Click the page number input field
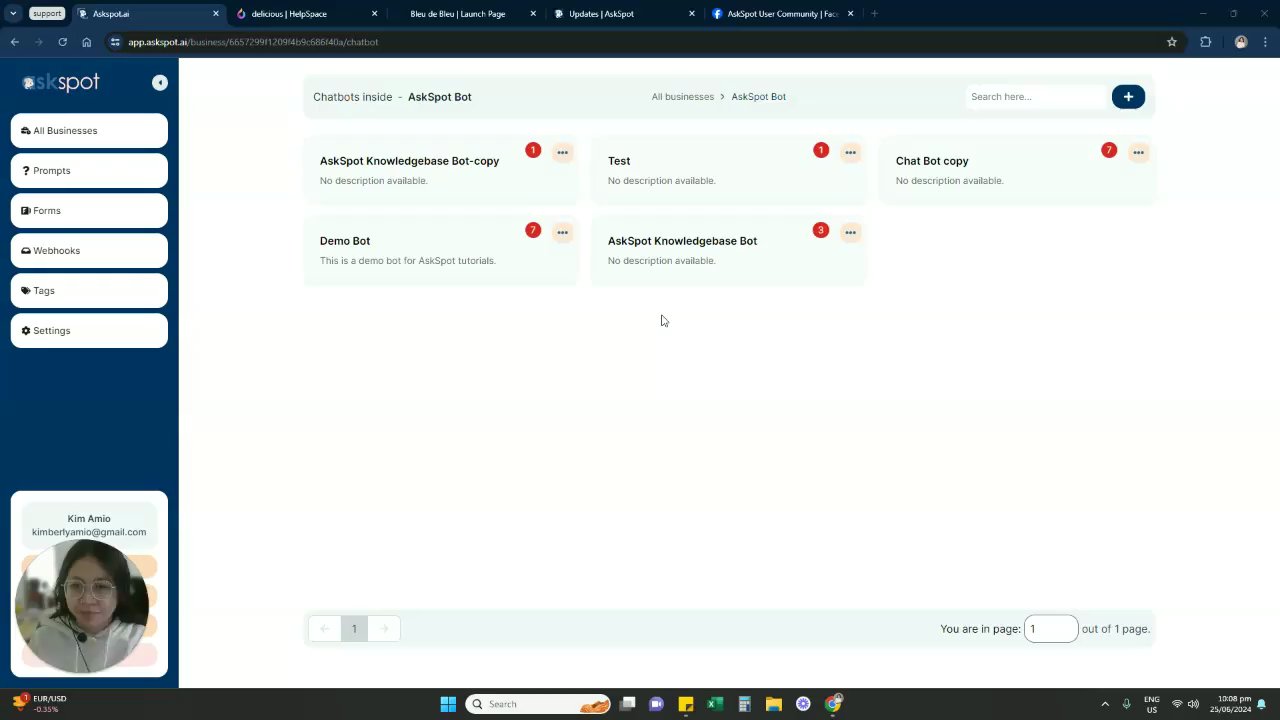 pos(1051,629)
